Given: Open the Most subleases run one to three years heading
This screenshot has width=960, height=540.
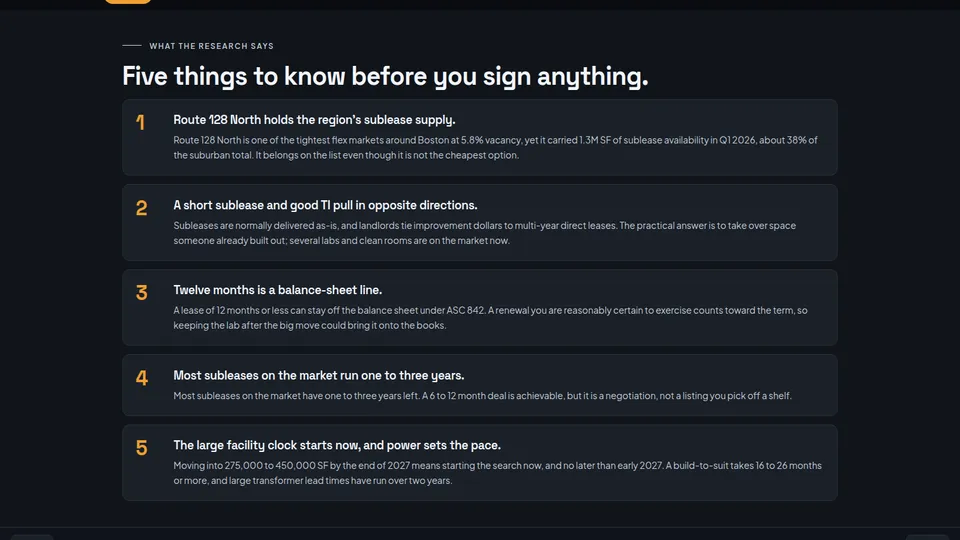Looking at the screenshot, I should pos(318,375).
